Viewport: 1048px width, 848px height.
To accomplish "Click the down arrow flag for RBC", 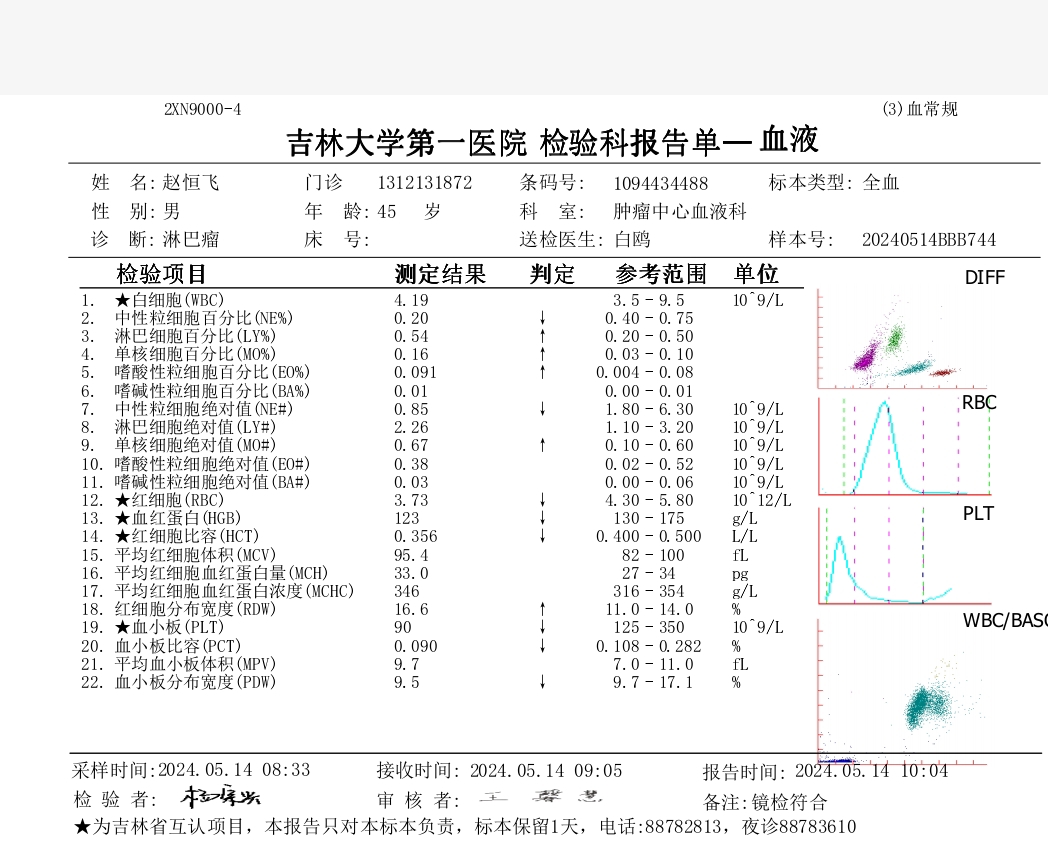I will coord(543,500).
